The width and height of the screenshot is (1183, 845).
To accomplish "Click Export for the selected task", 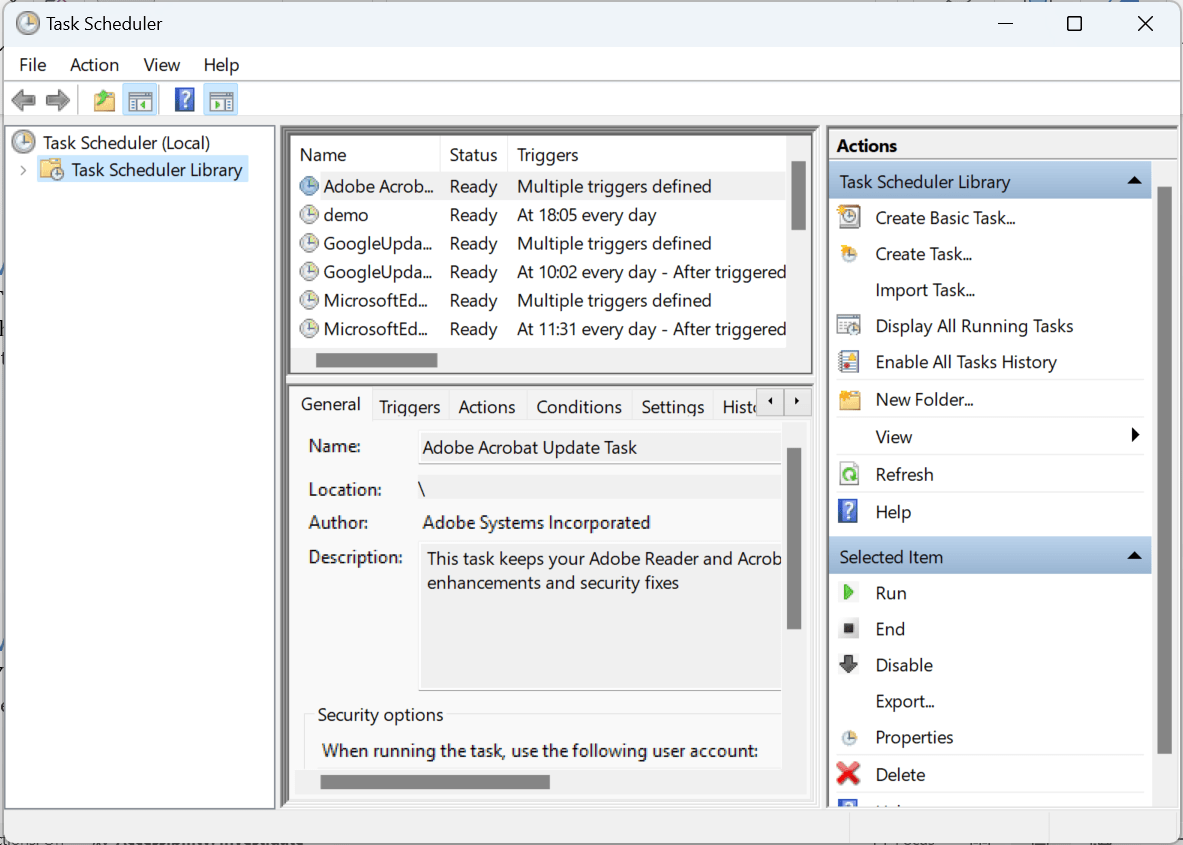I will 905,701.
